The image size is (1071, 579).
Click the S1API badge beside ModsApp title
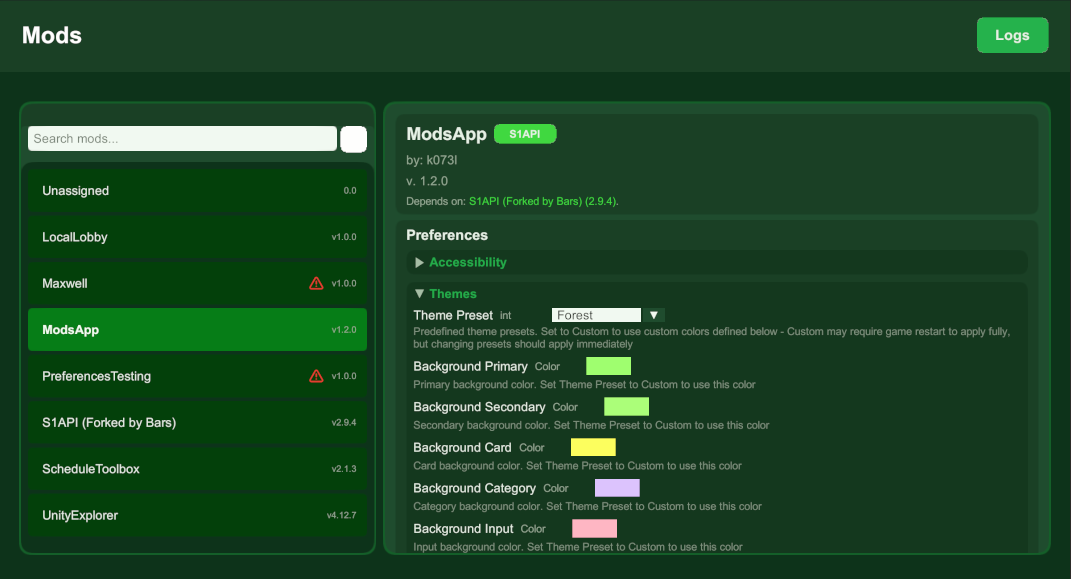[525, 133]
